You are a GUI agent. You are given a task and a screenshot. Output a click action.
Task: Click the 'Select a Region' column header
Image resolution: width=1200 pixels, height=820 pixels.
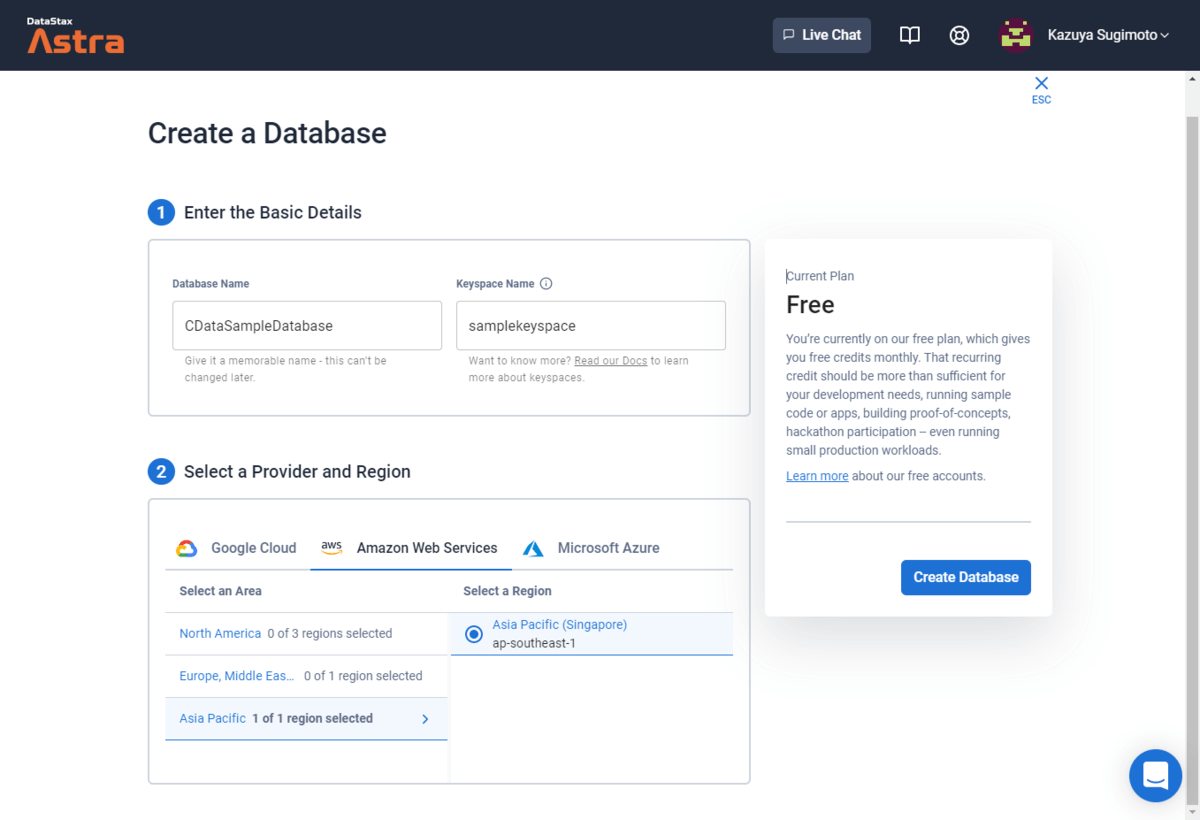[508, 591]
